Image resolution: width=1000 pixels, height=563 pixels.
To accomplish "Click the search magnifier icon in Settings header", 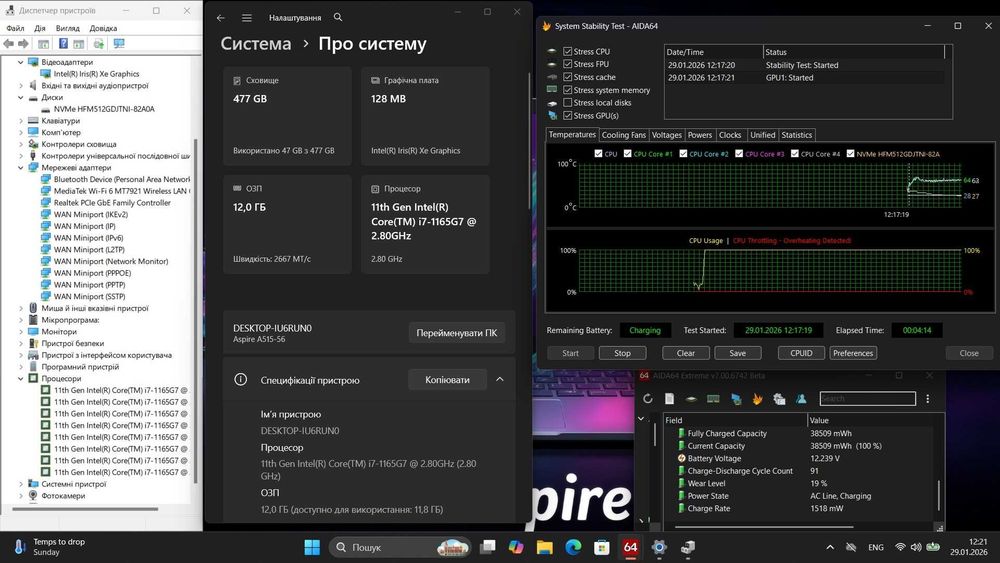I will point(338,17).
